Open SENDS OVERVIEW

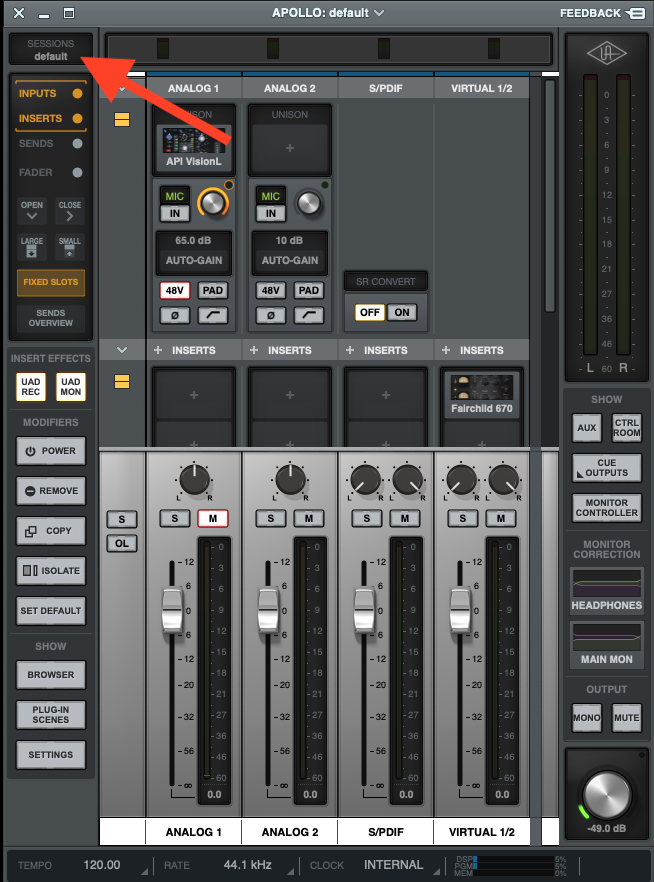pyautogui.click(x=51, y=318)
